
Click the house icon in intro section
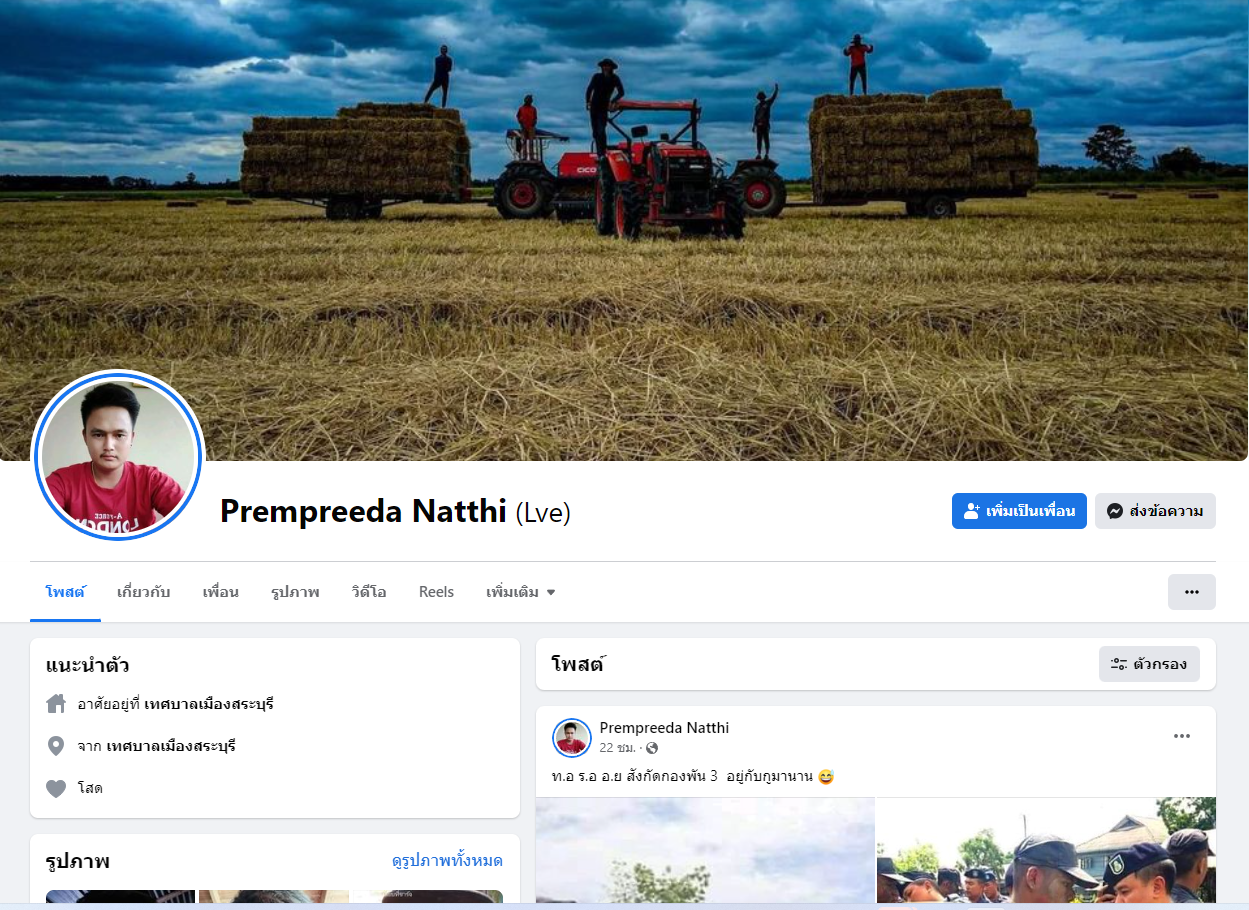(x=56, y=704)
